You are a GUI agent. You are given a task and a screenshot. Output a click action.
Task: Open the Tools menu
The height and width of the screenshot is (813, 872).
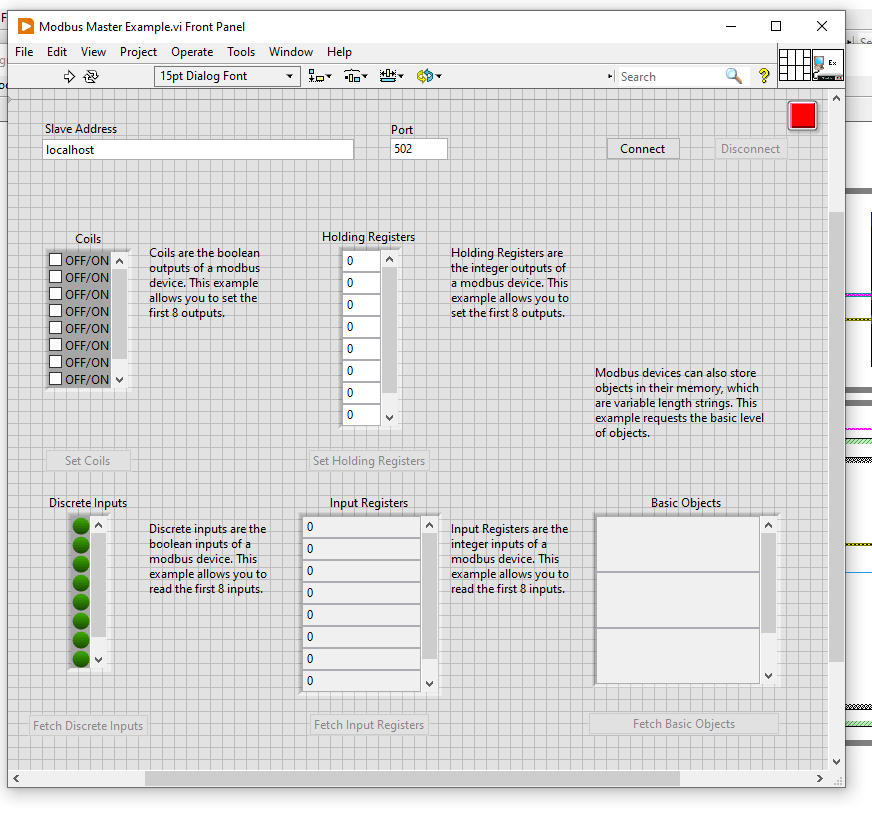[241, 52]
